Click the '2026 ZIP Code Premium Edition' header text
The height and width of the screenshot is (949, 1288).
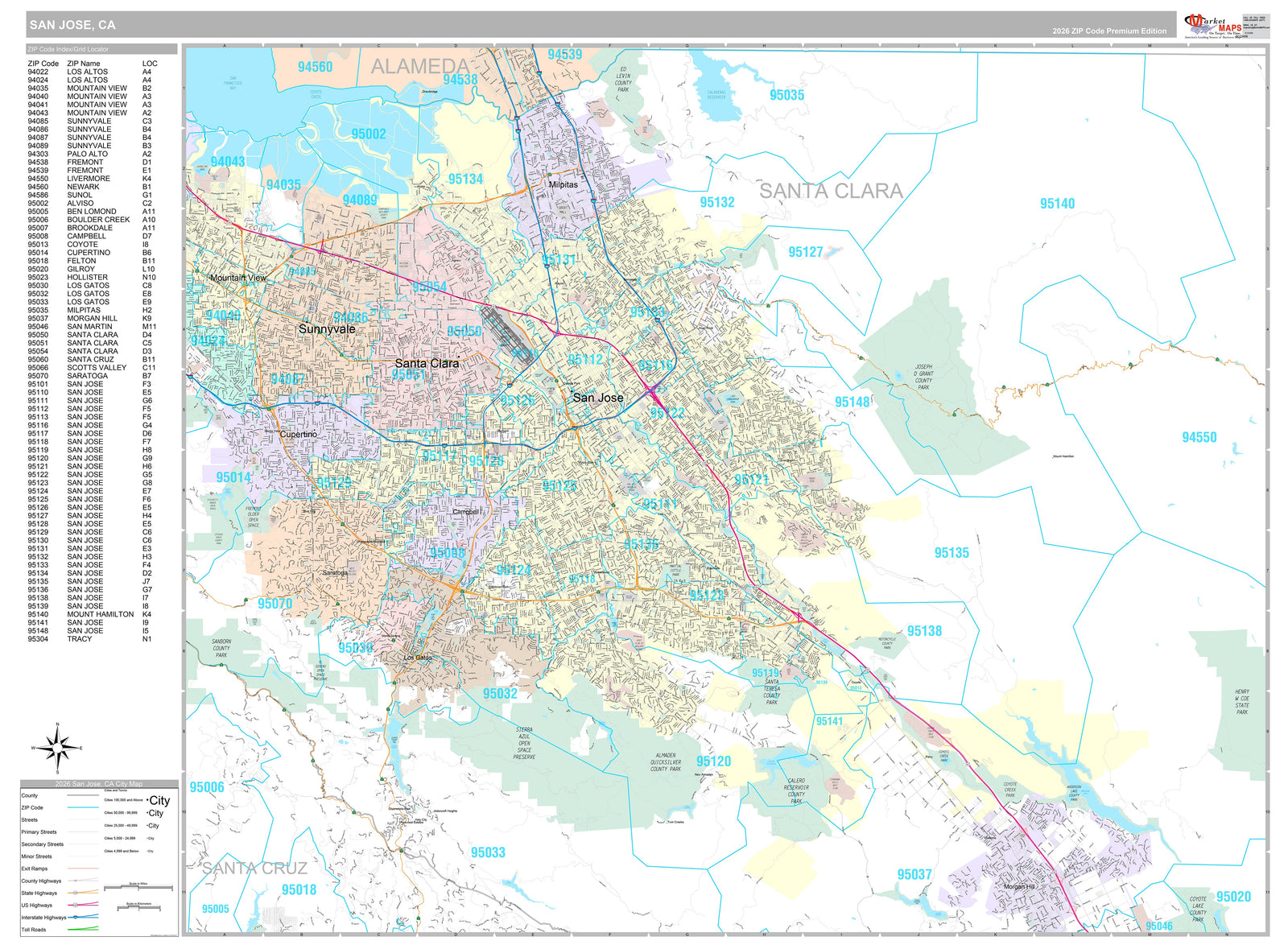[x=1109, y=31]
